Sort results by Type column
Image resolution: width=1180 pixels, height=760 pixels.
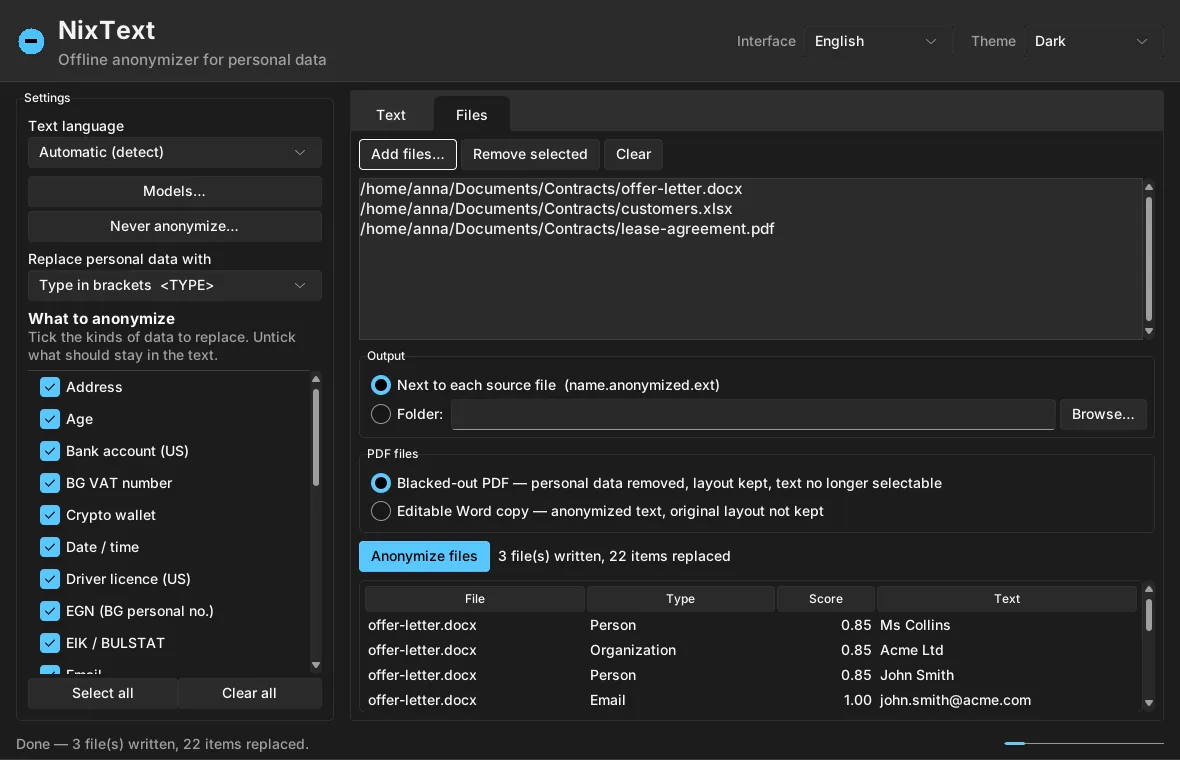click(680, 599)
